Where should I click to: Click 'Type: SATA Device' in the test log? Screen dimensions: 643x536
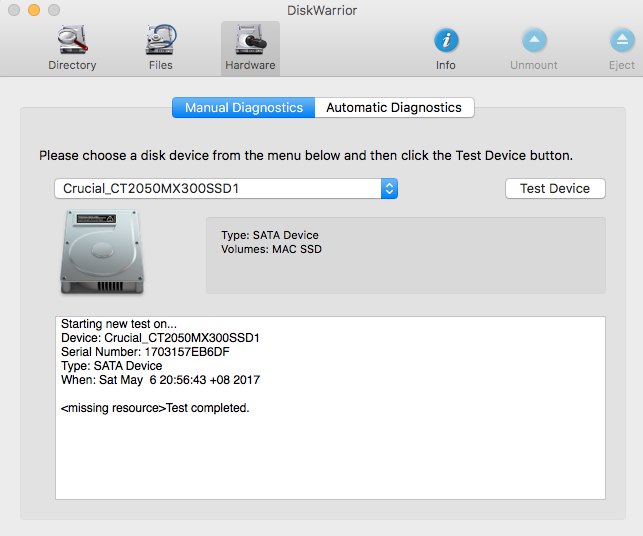(x=112, y=366)
